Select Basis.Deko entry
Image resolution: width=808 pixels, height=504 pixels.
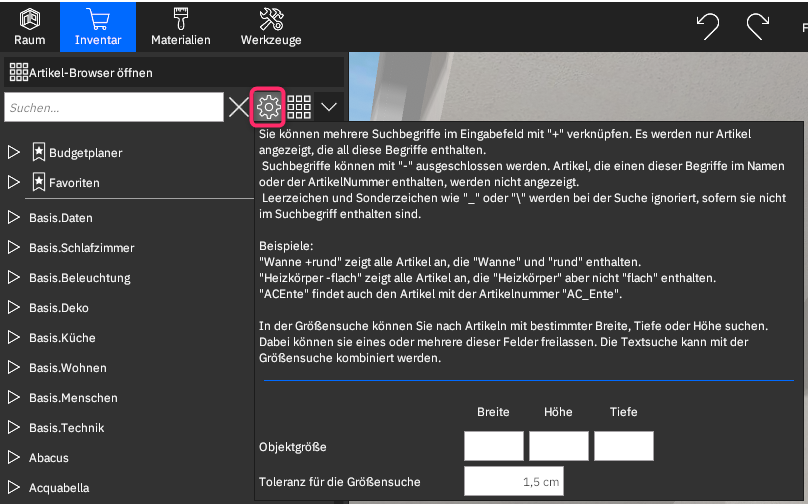(x=59, y=308)
